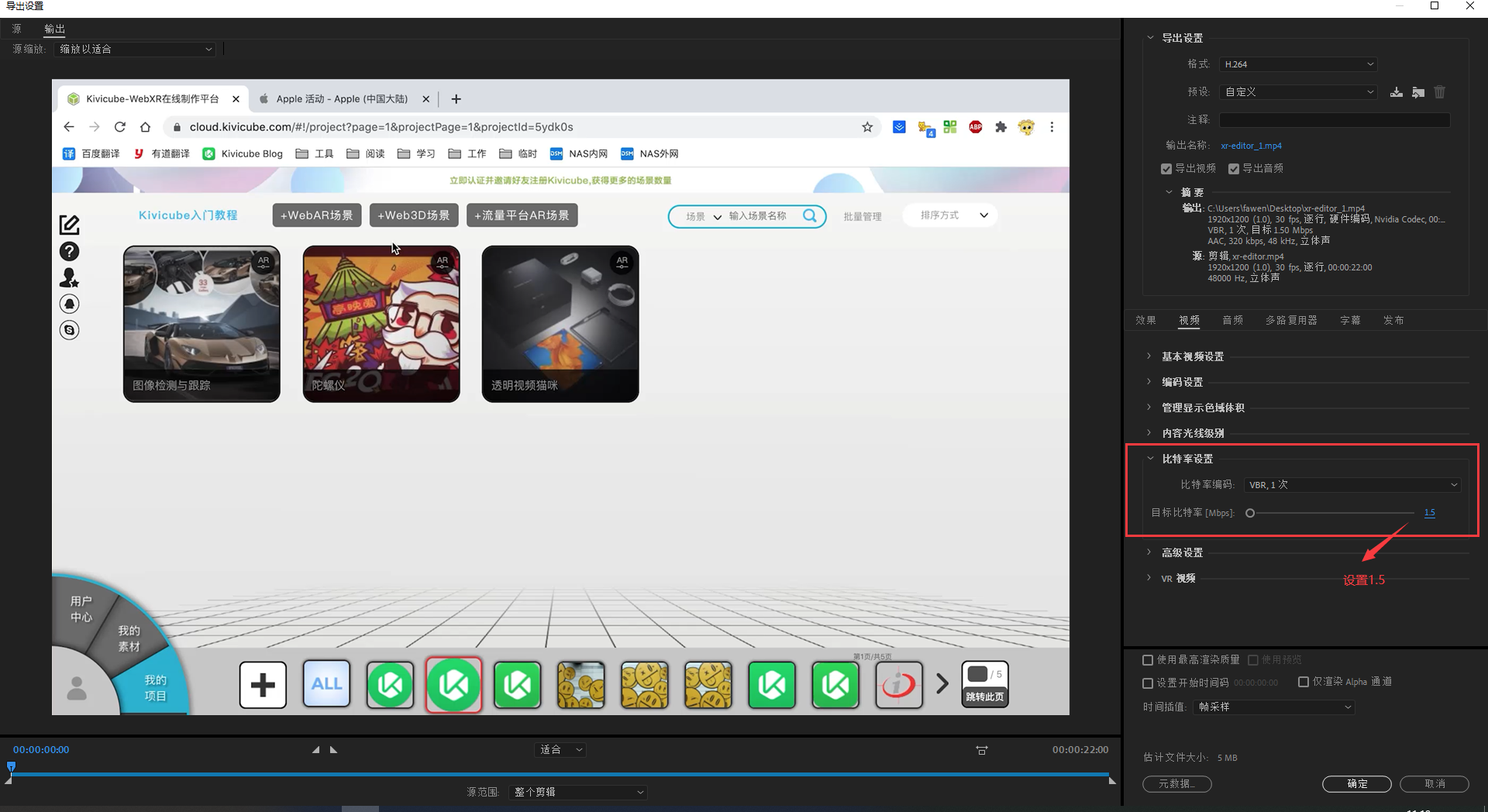Uncheck the 导出视频 checkbox

1166,169
